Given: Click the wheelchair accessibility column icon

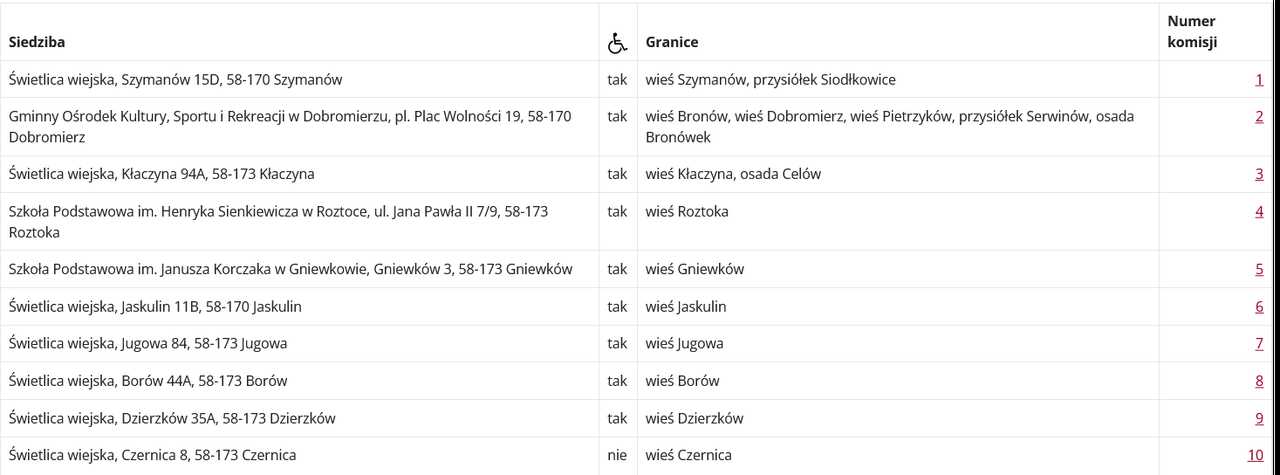Looking at the screenshot, I should point(617,43).
